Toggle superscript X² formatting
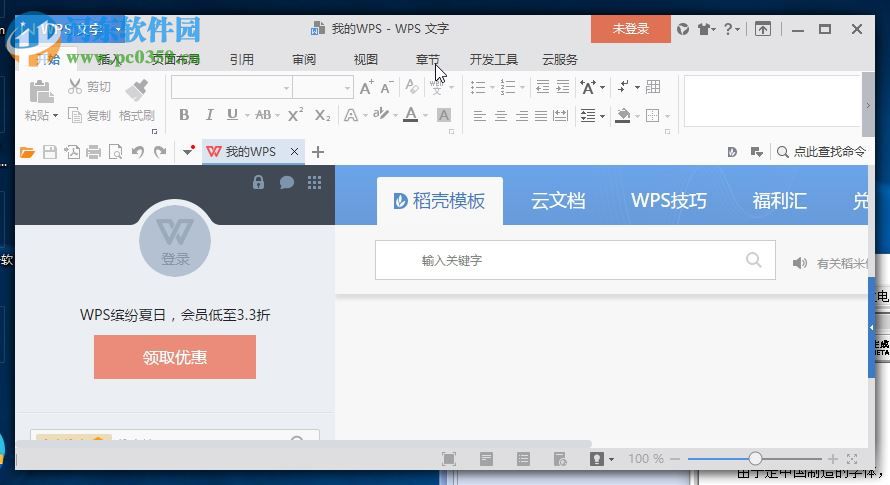 (x=295, y=115)
